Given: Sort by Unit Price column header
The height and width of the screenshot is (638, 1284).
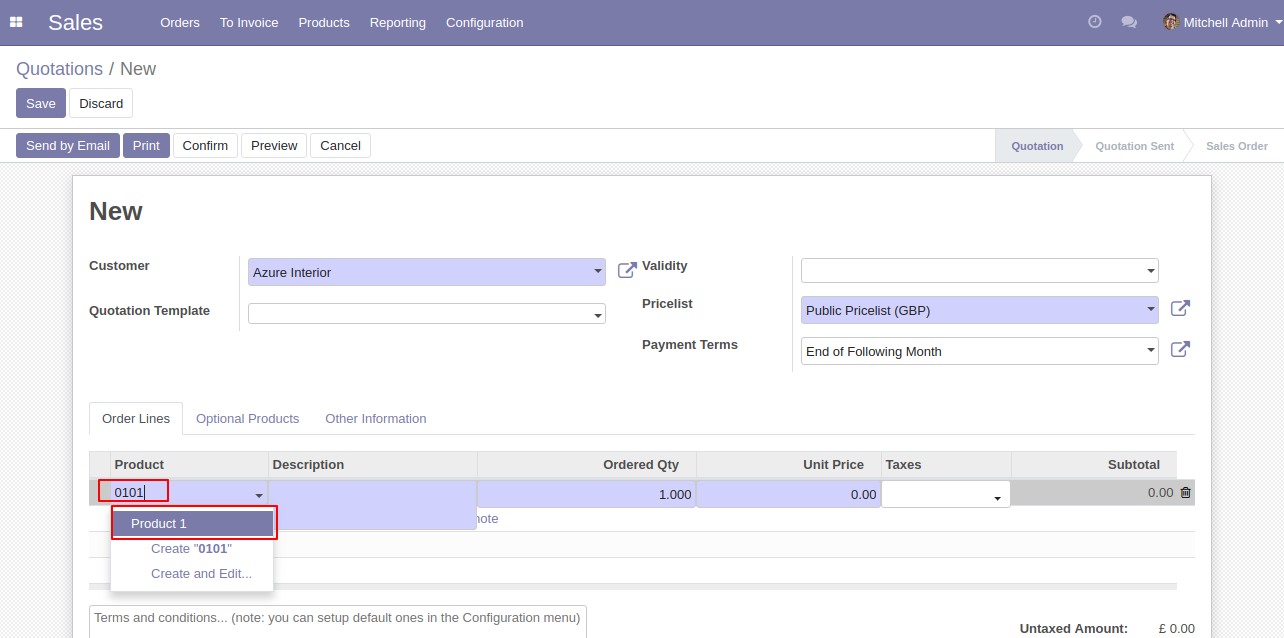Looking at the screenshot, I should 789,465.
